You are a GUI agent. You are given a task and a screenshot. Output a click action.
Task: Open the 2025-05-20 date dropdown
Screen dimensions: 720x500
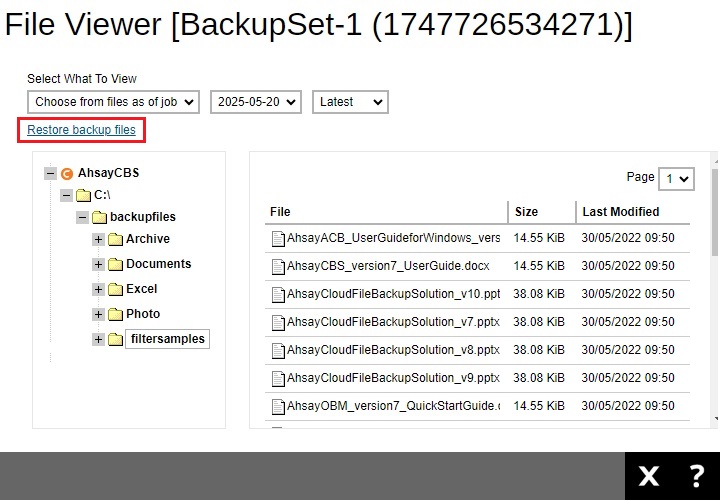tap(256, 102)
